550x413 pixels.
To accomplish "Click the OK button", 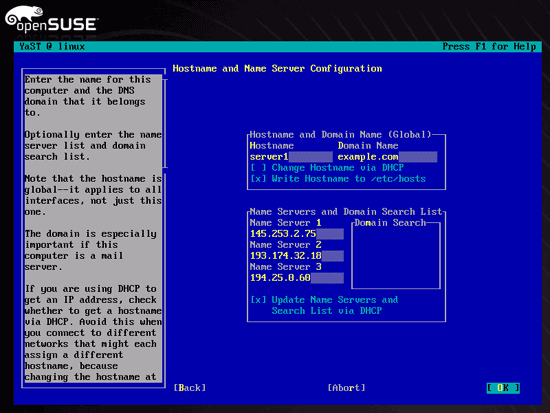I will [503, 388].
